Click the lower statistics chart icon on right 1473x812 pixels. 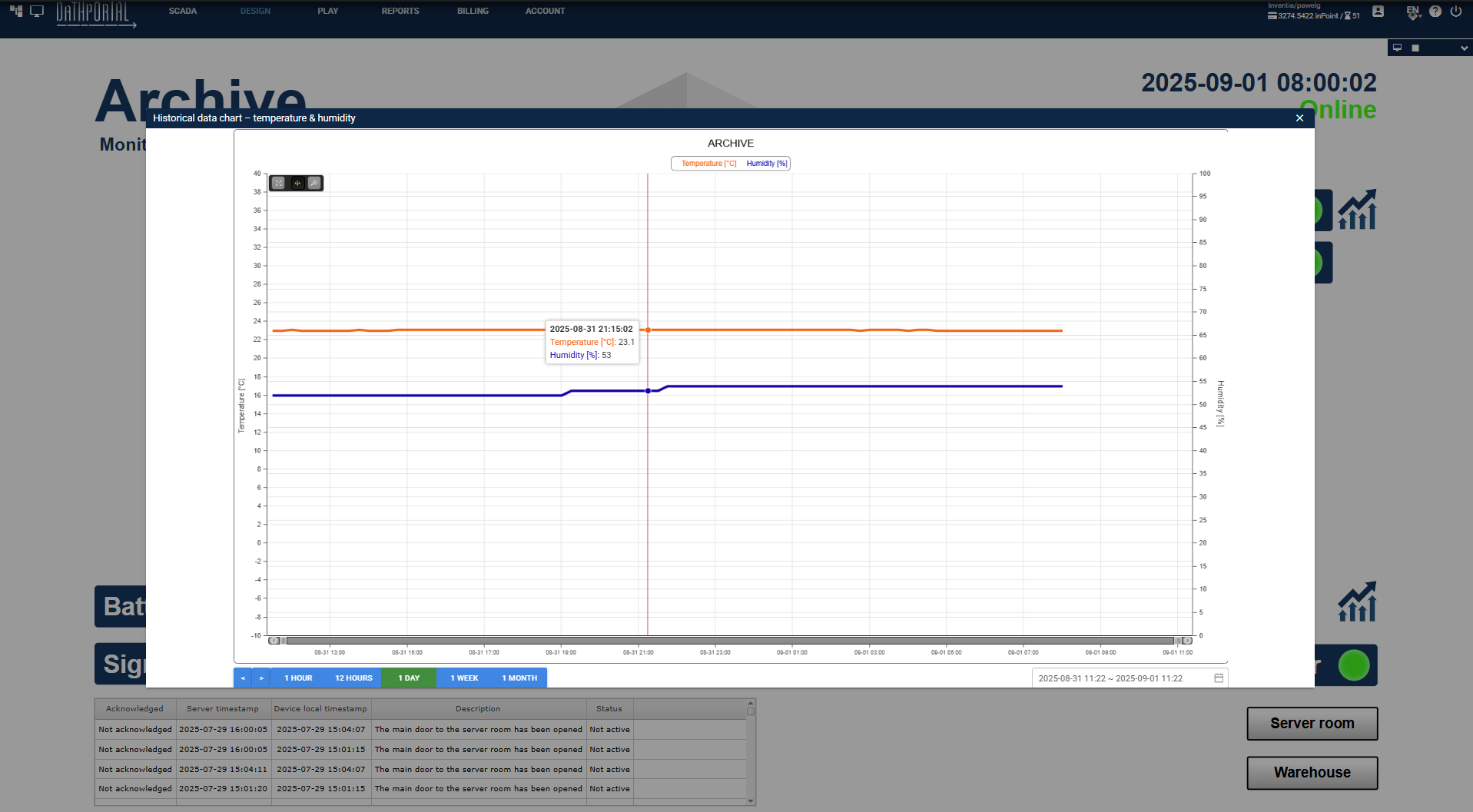pos(1357,602)
